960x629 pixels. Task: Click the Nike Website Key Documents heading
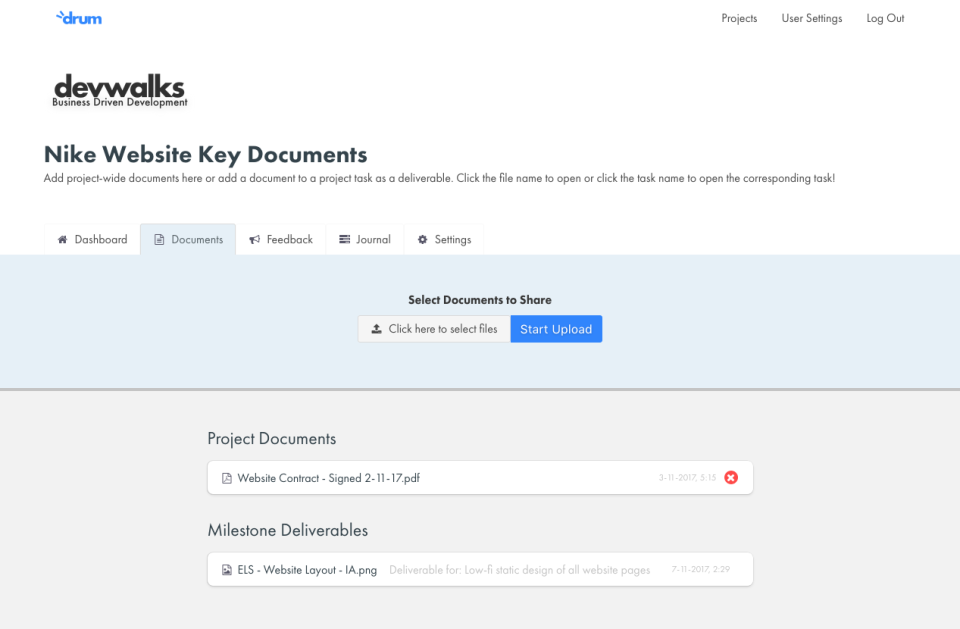click(x=205, y=154)
